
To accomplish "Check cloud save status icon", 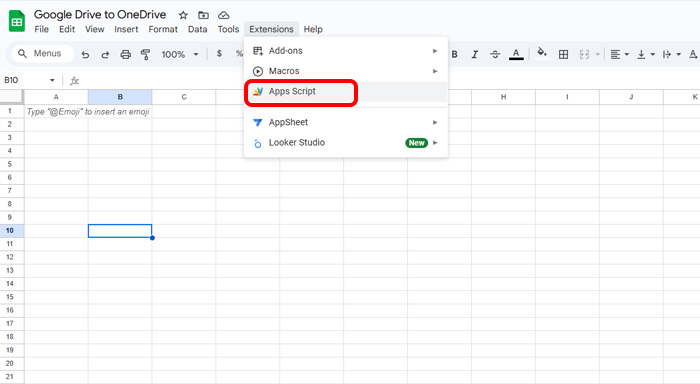I will click(x=224, y=15).
